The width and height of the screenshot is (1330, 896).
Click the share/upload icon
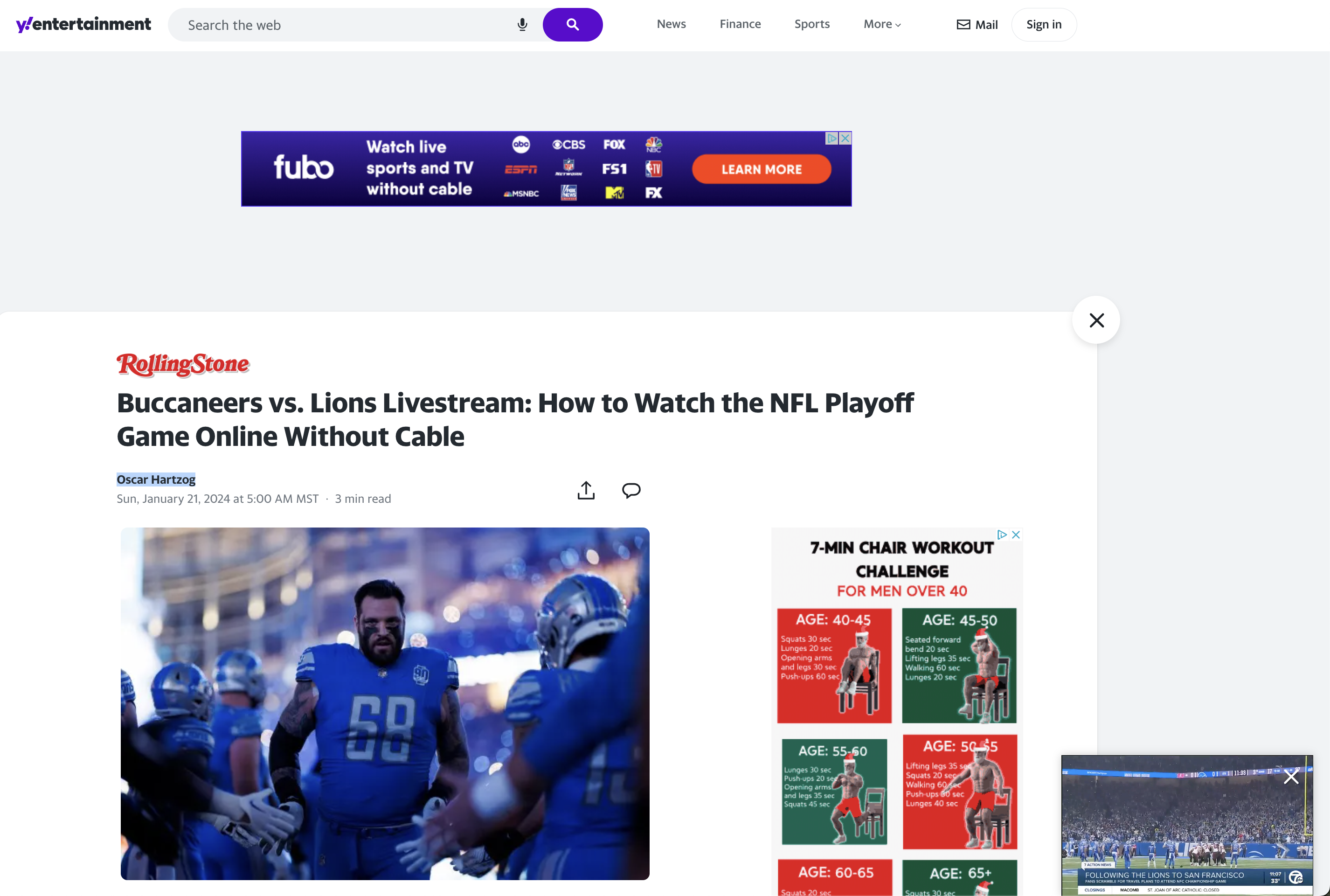pyautogui.click(x=586, y=490)
